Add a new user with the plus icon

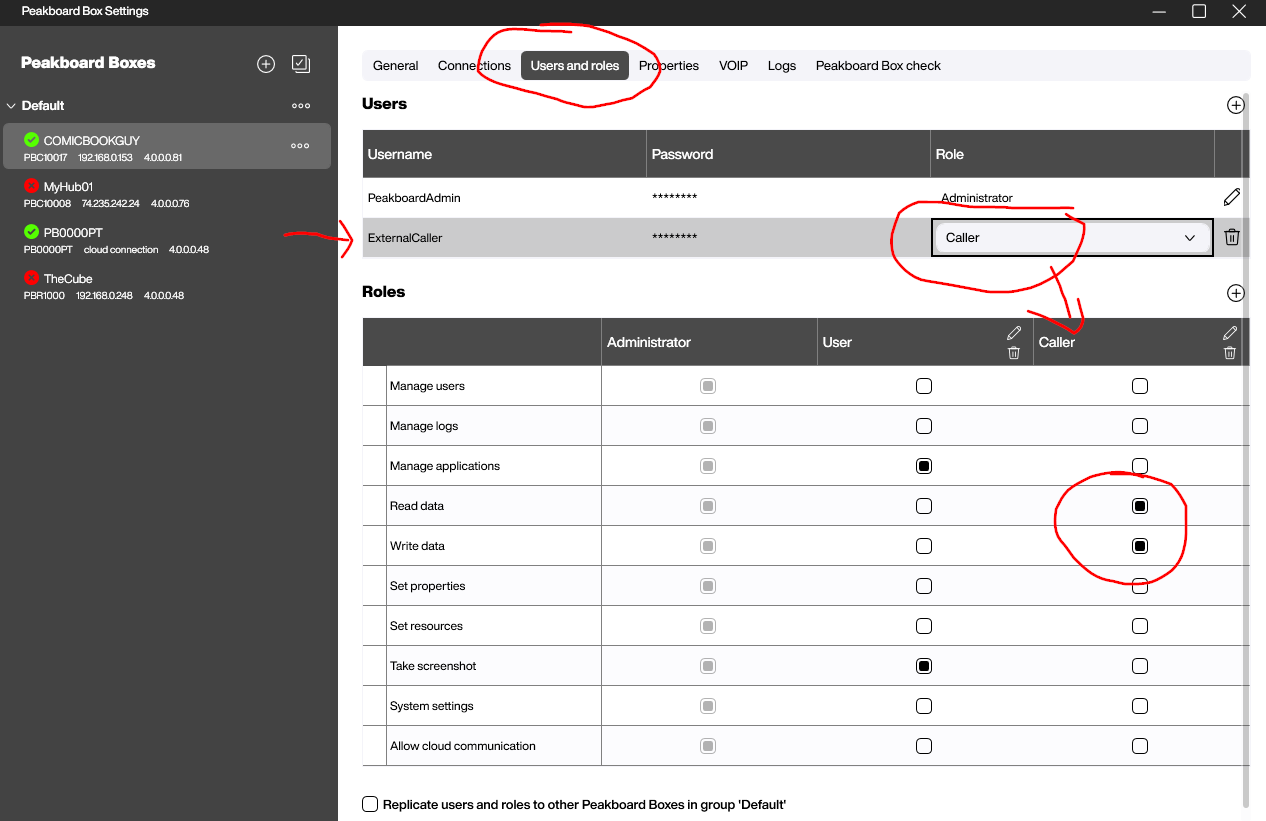tap(1236, 104)
